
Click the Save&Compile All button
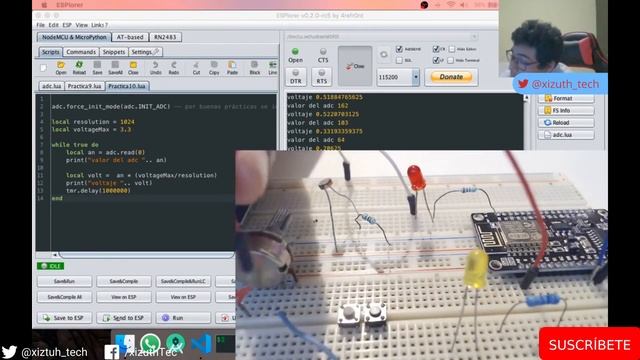click(x=64, y=297)
